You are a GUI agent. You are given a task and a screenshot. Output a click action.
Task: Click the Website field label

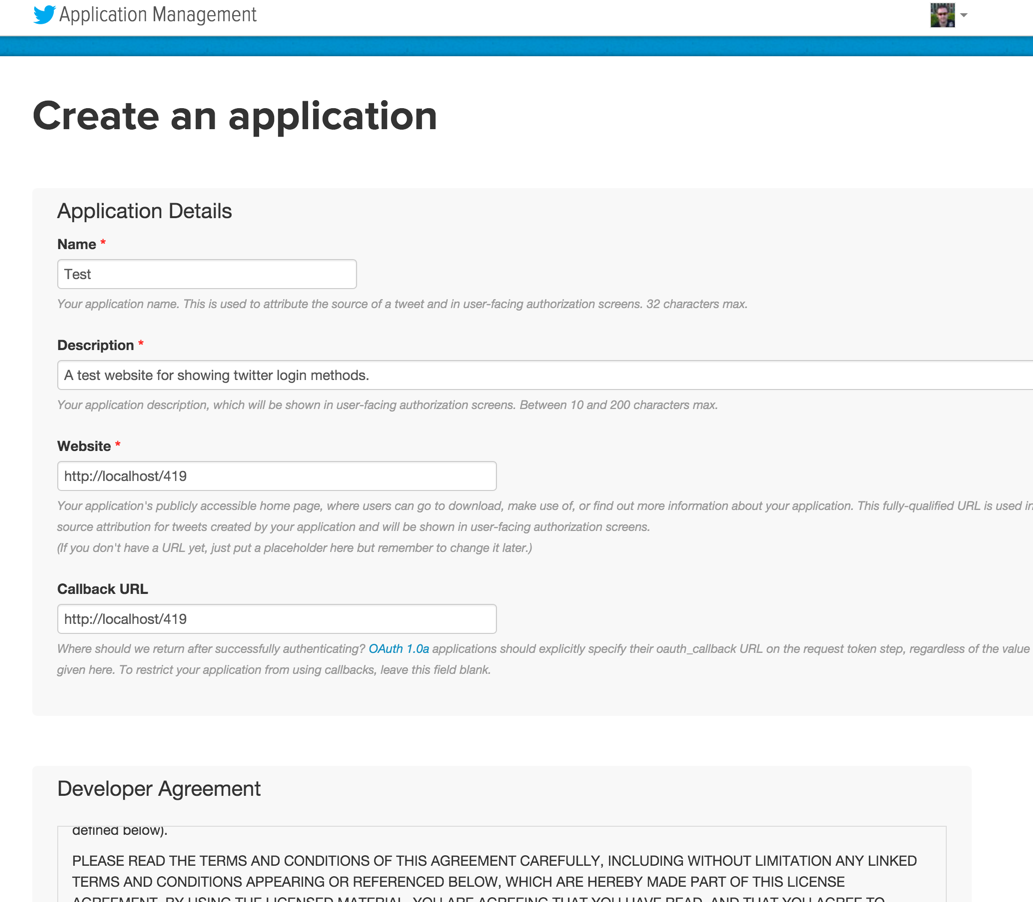point(84,446)
